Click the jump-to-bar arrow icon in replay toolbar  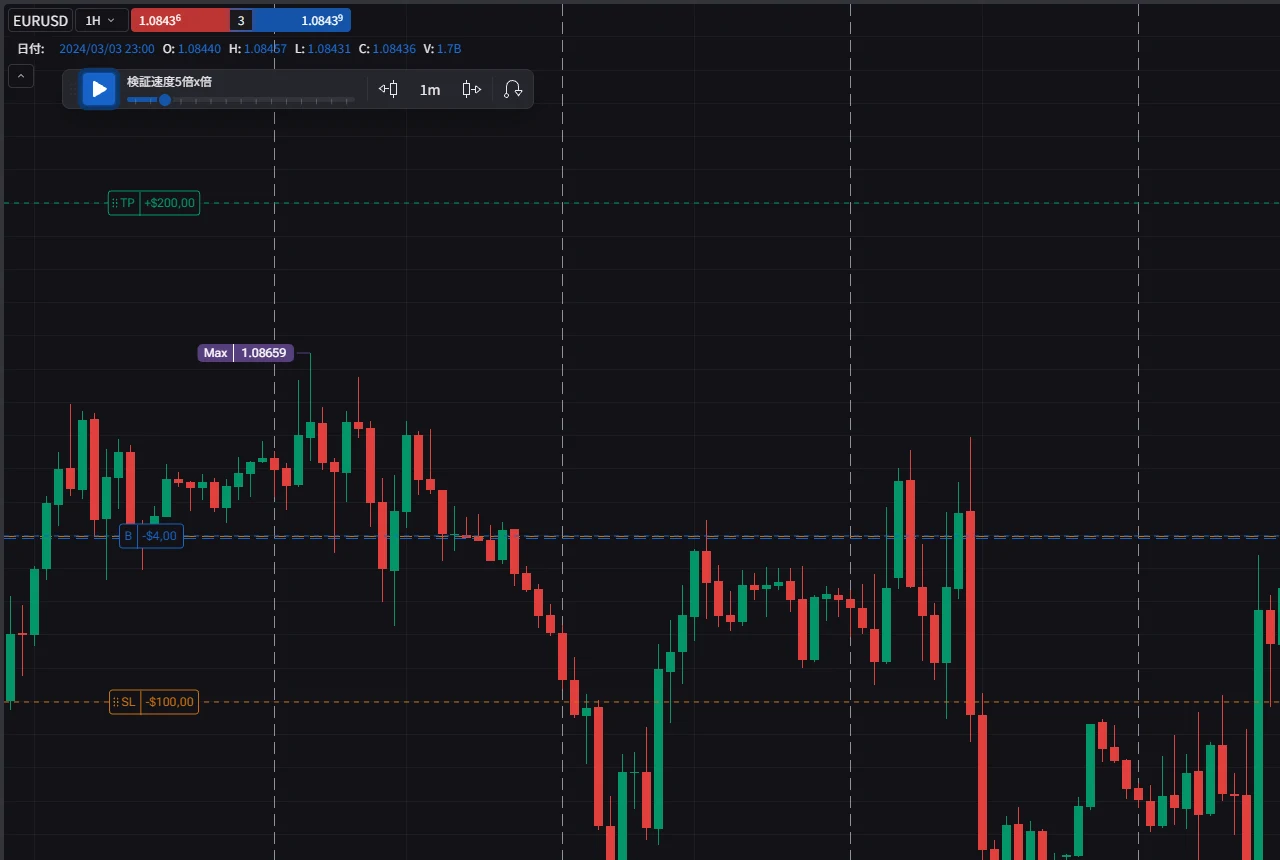tap(513, 89)
